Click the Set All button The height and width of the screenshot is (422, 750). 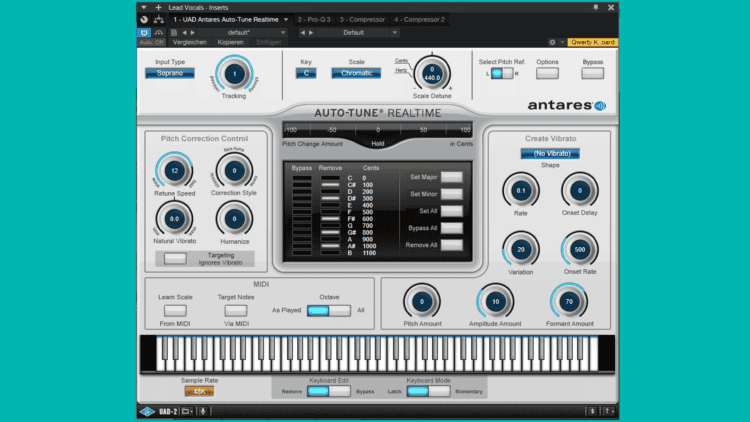click(x=452, y=211)
